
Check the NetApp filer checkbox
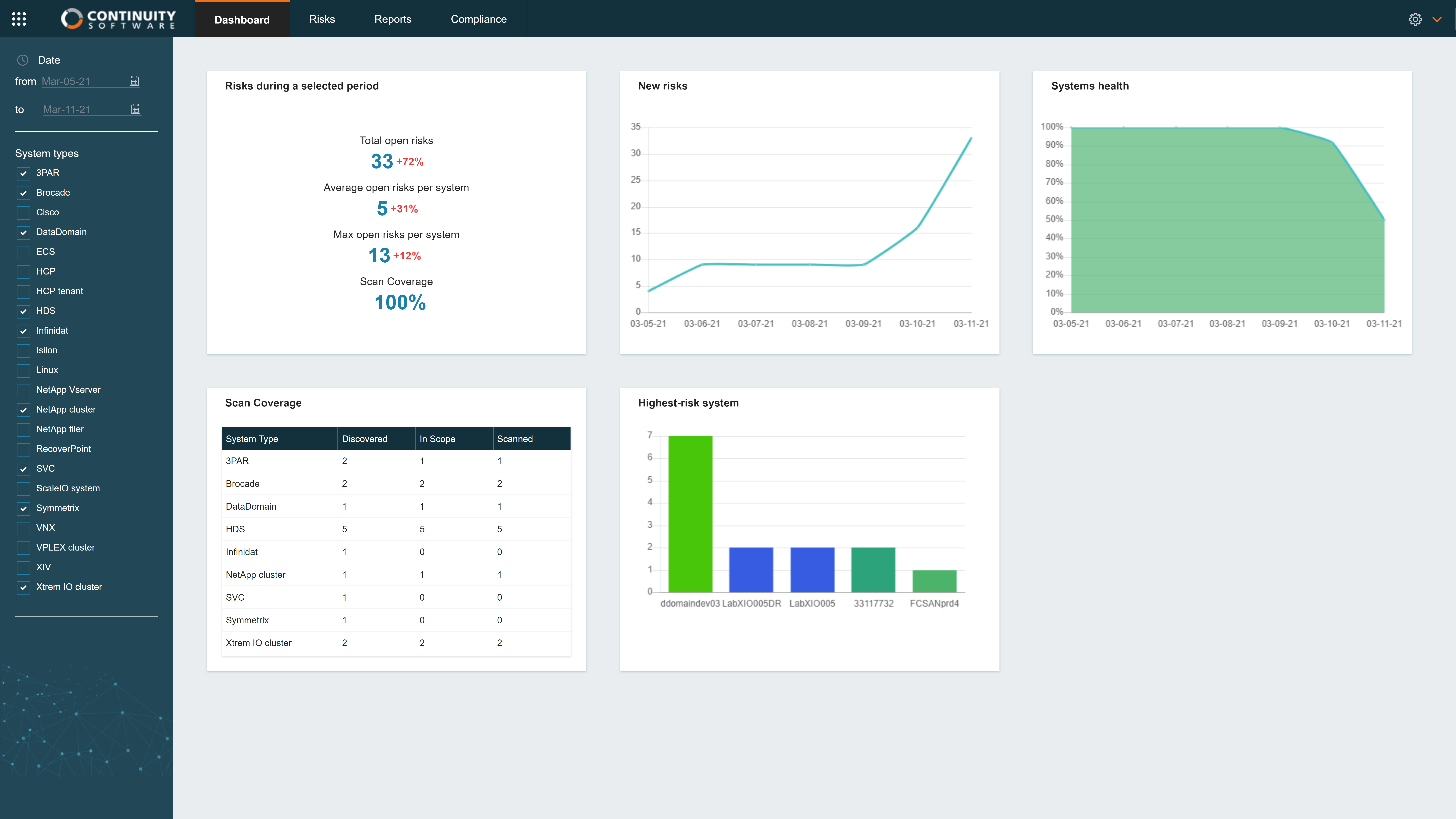coord(23,430)
